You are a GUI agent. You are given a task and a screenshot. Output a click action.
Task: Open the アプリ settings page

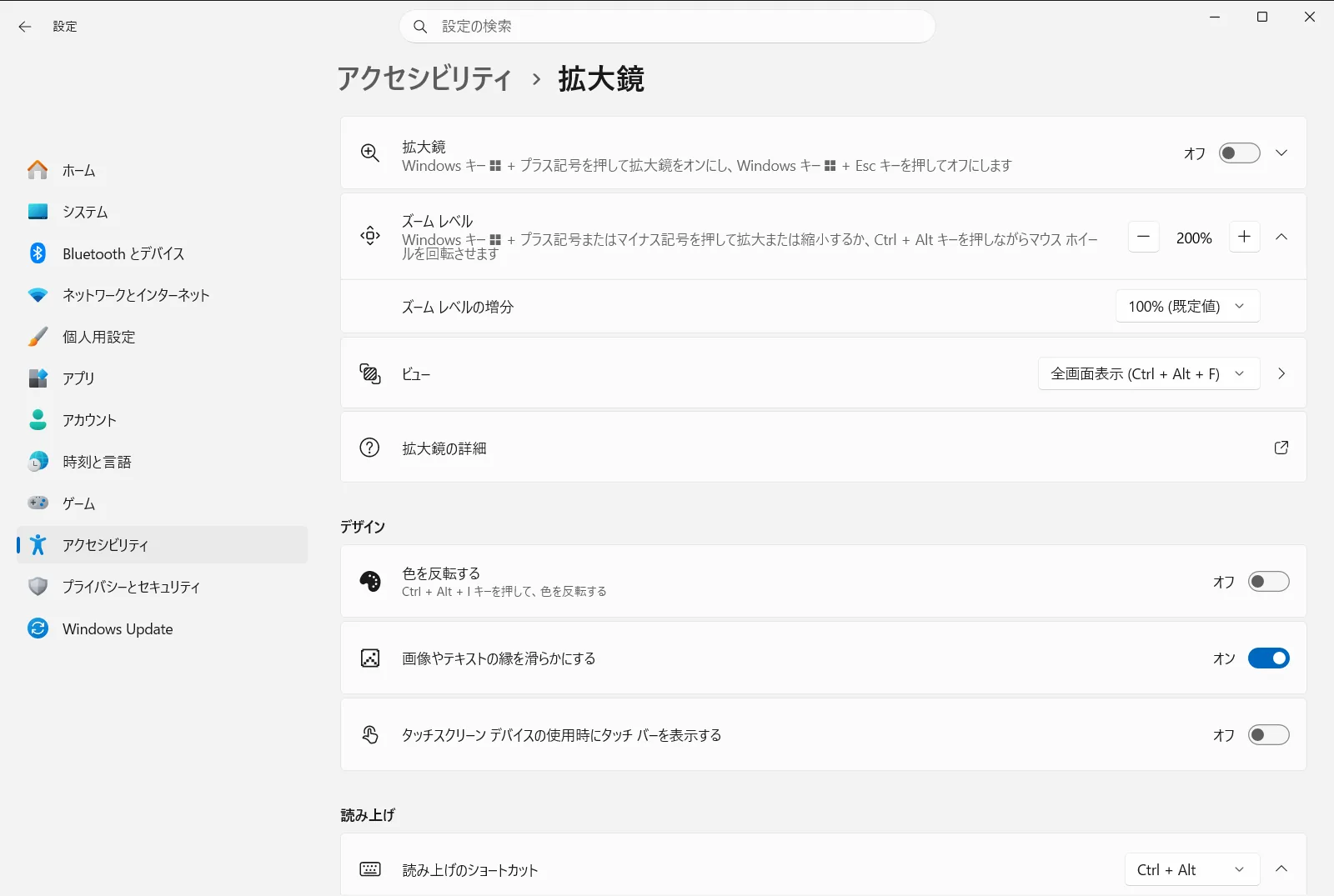162,378
